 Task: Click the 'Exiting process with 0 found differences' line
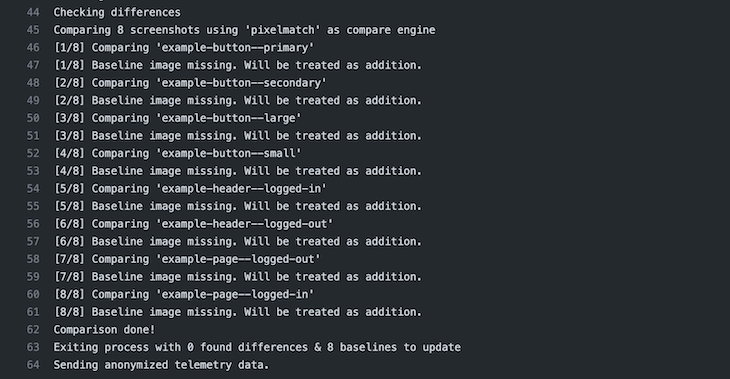click(x=257, y=347)
